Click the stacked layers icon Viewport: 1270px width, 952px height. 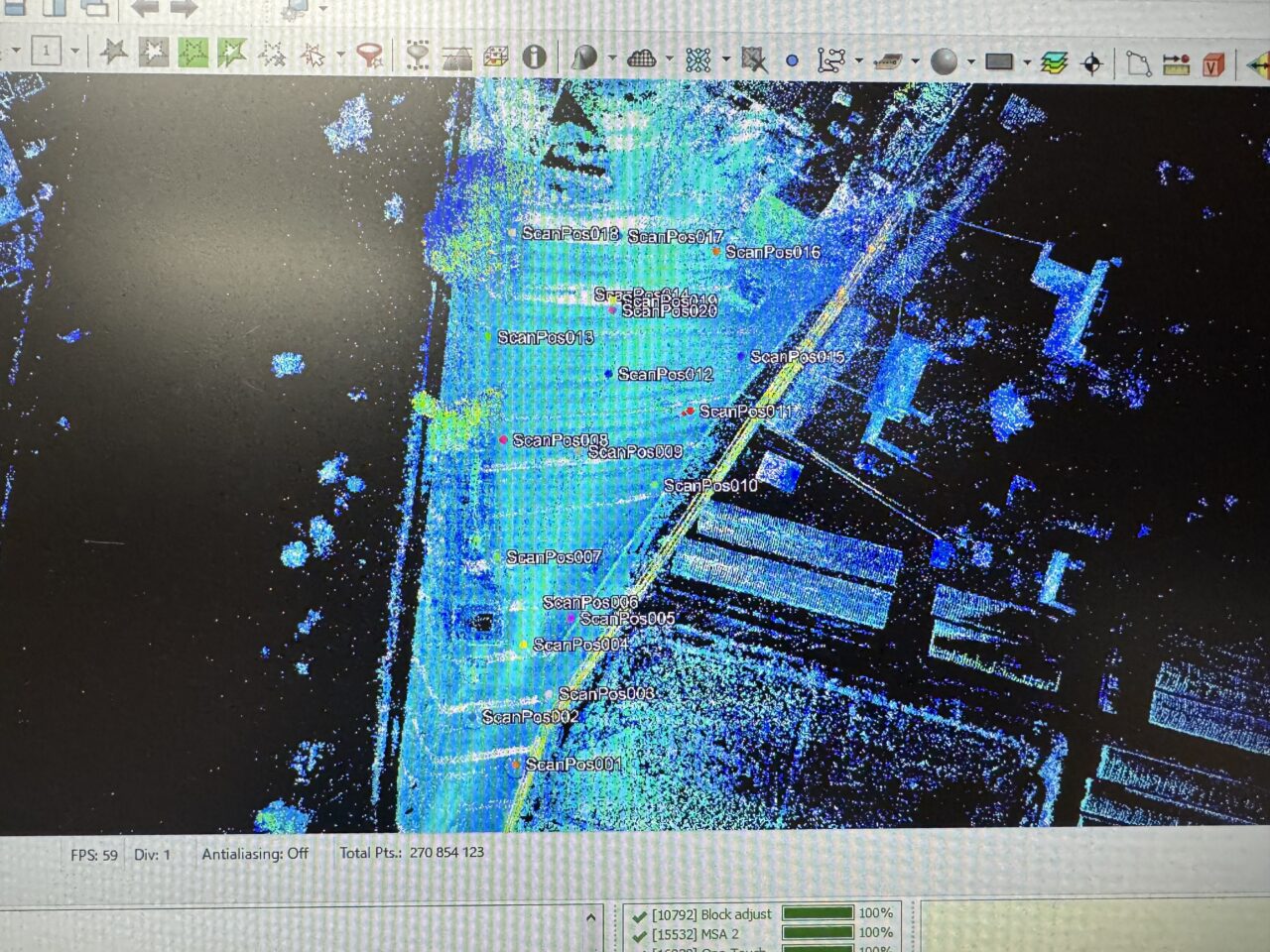pos(1055,63)
